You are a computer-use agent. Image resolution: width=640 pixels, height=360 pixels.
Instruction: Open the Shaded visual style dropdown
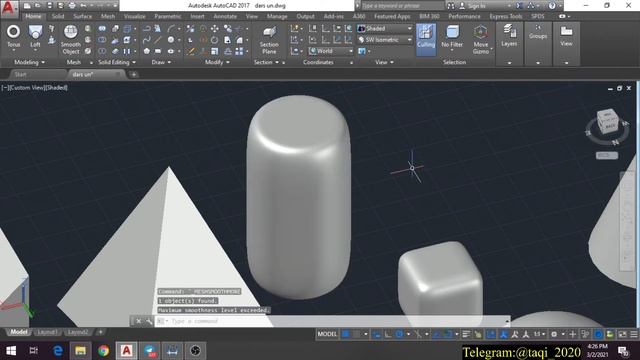pyautogui.click(x=384, y=29)
